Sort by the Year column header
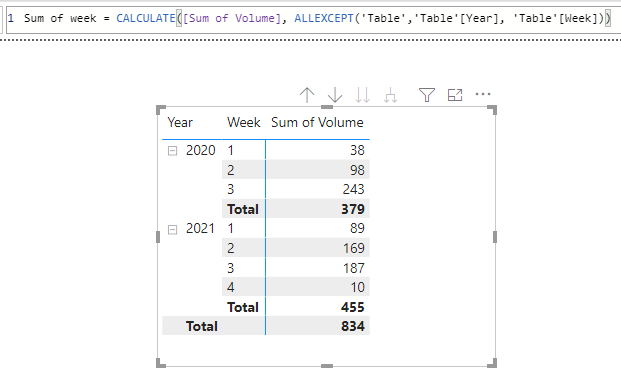This screenshot has height=385, width=621. 180,123
